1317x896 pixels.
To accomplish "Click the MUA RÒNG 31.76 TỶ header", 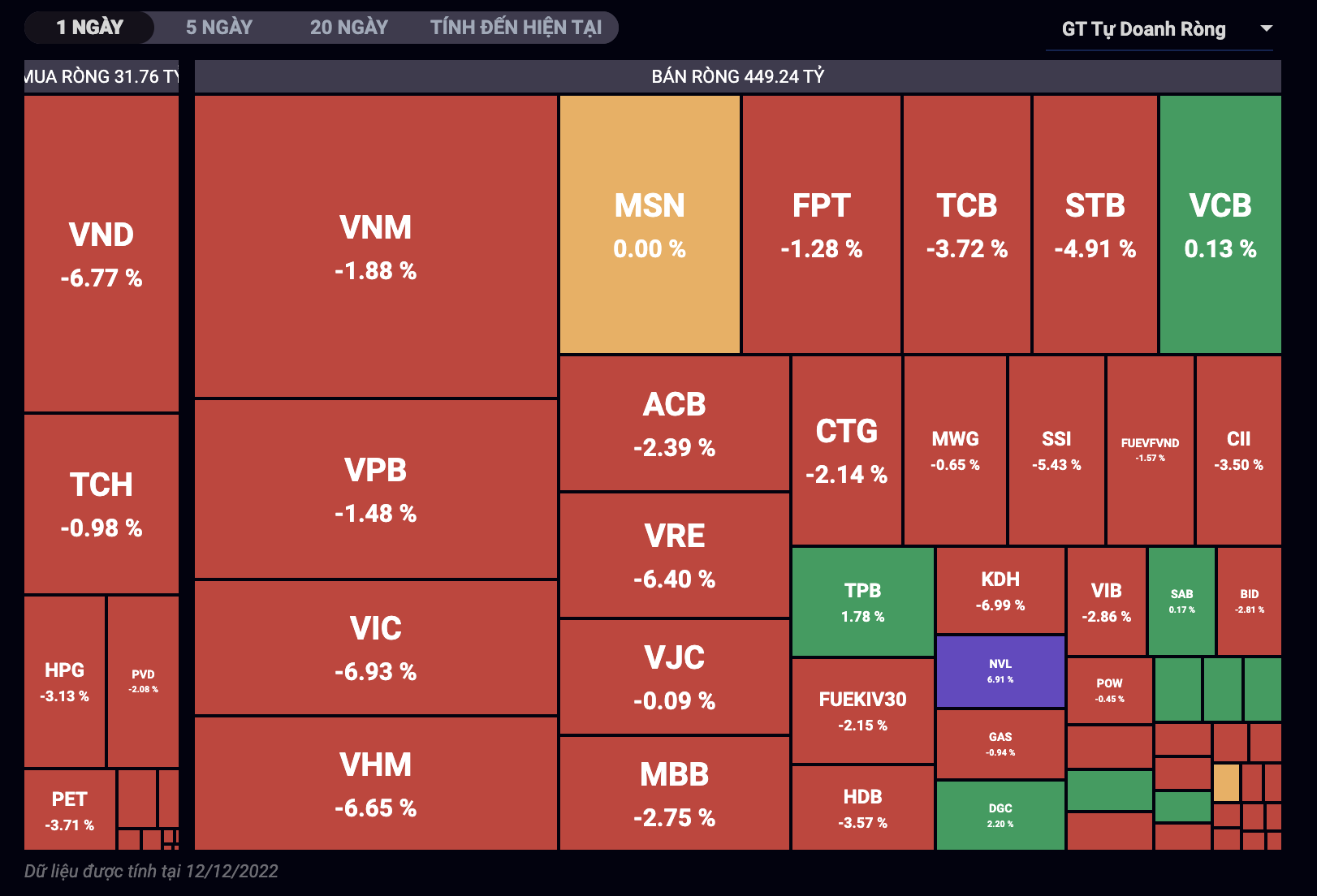I will 101,76.
